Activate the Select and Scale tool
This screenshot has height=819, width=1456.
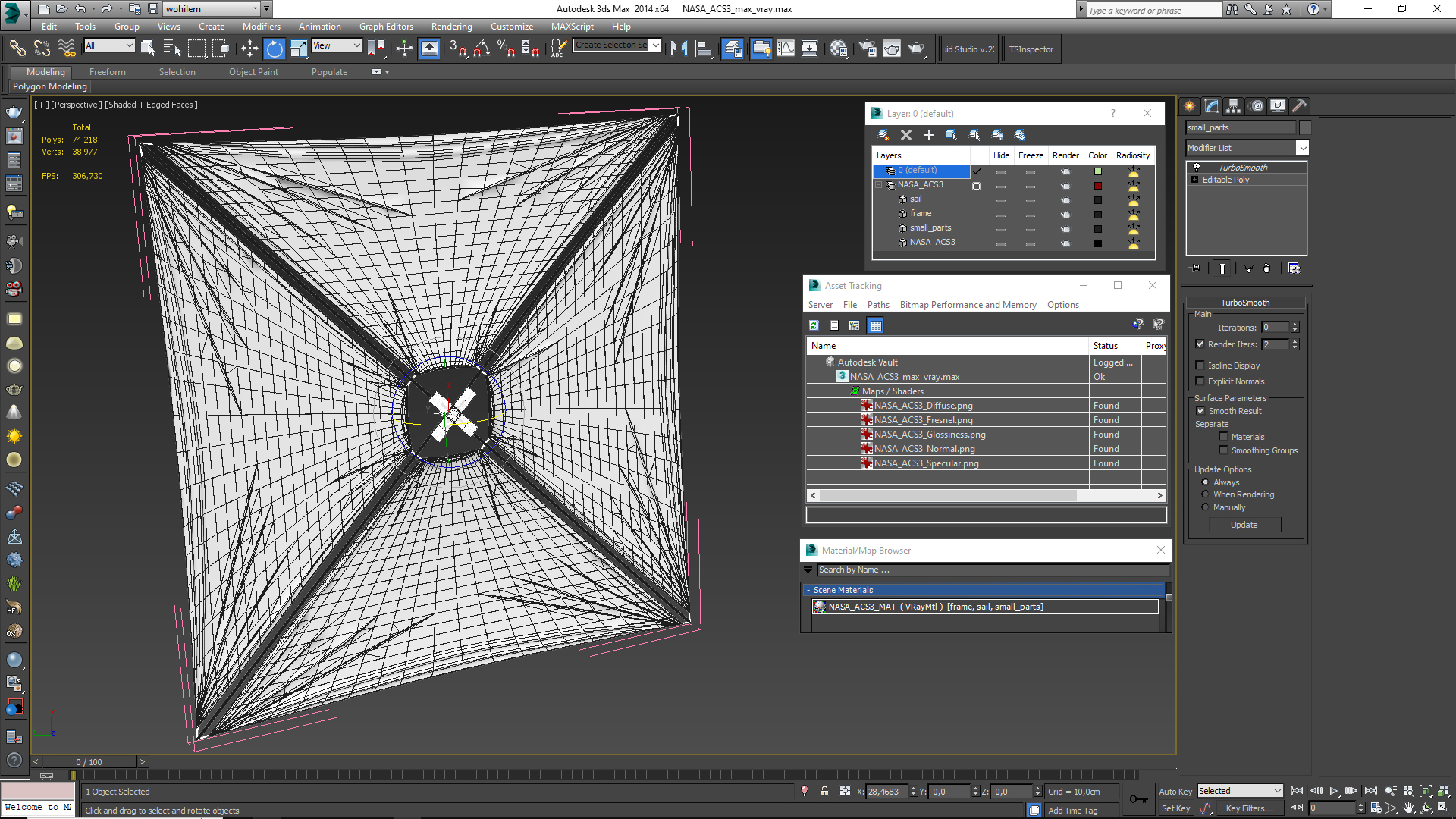point(299,49)
